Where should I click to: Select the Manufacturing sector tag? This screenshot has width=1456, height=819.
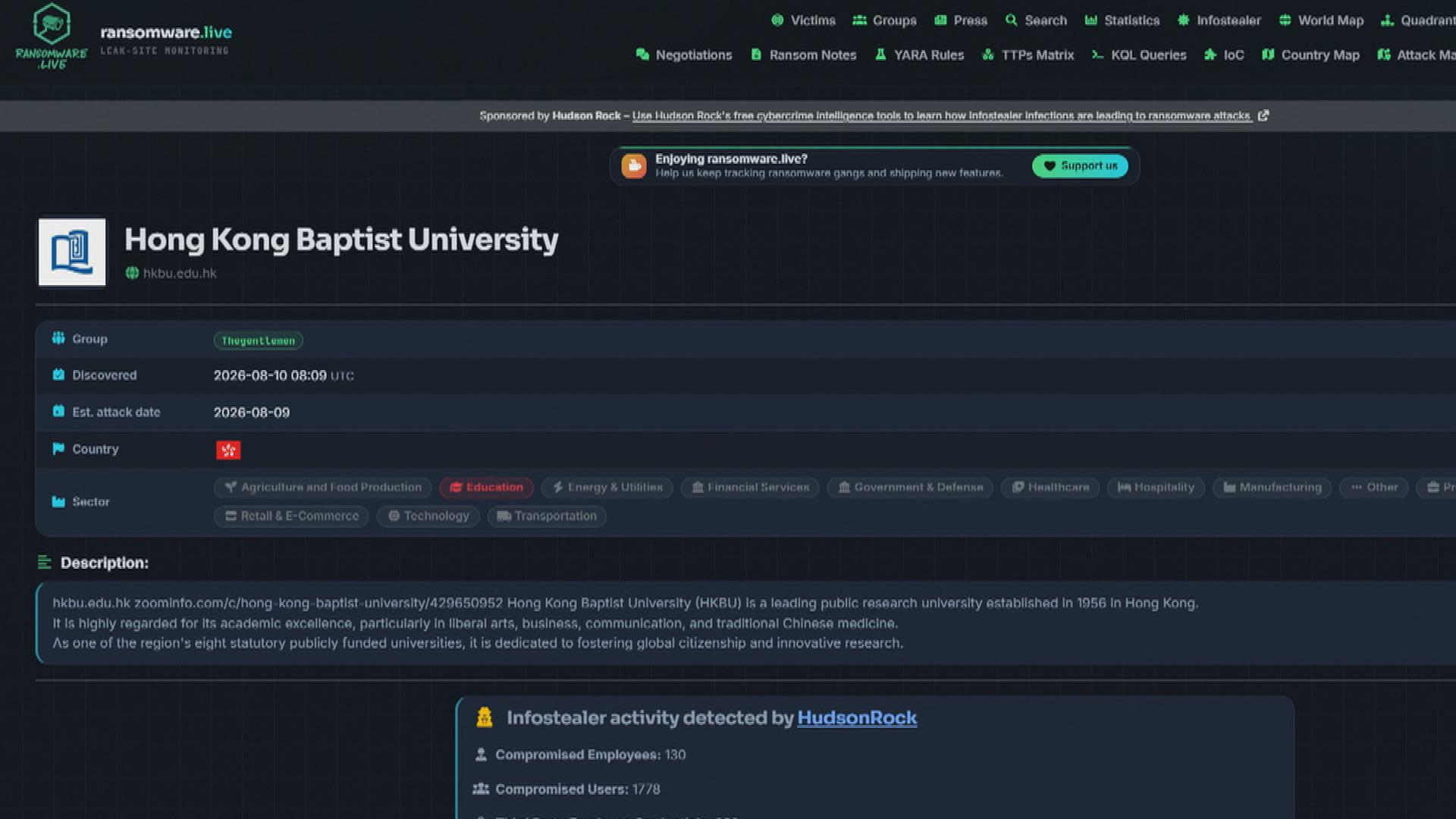point(1272,487)
